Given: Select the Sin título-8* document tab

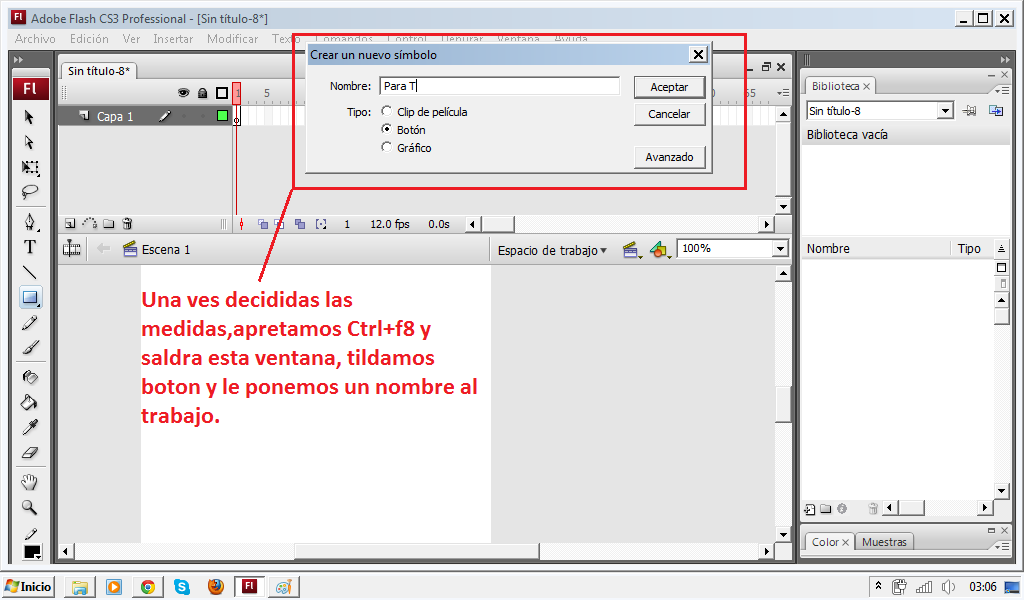Looking at the screenshot, I should [99, 71].
